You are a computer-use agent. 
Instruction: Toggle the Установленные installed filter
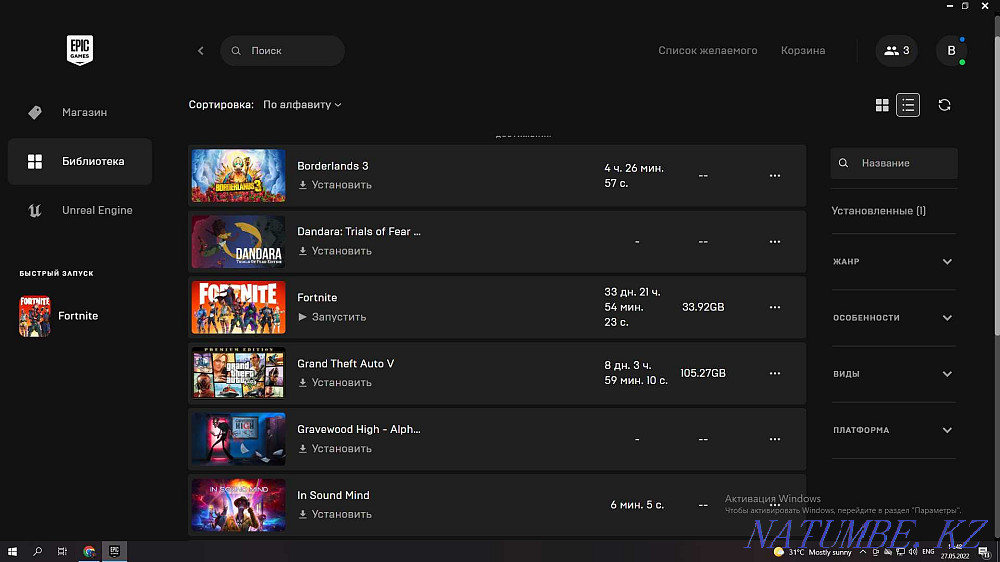point(878,211)
